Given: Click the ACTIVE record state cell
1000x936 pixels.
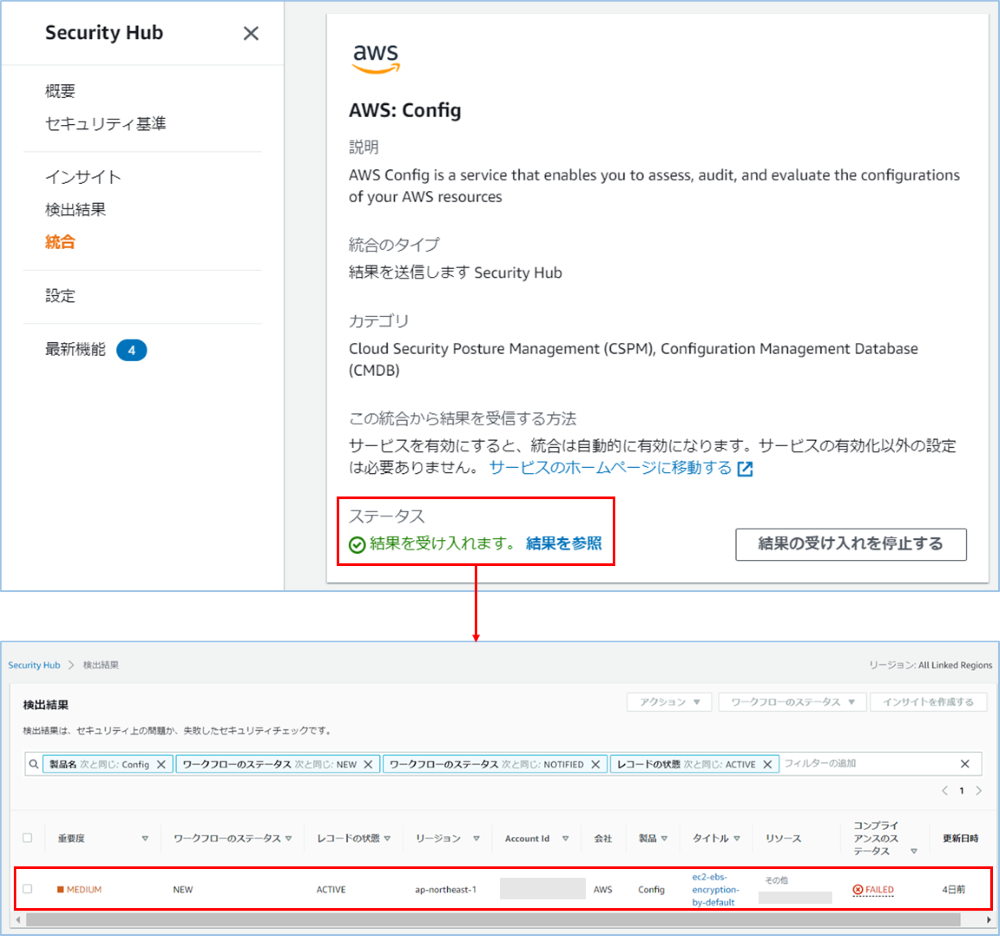Looking at the screenshot, I should point(331,889).
